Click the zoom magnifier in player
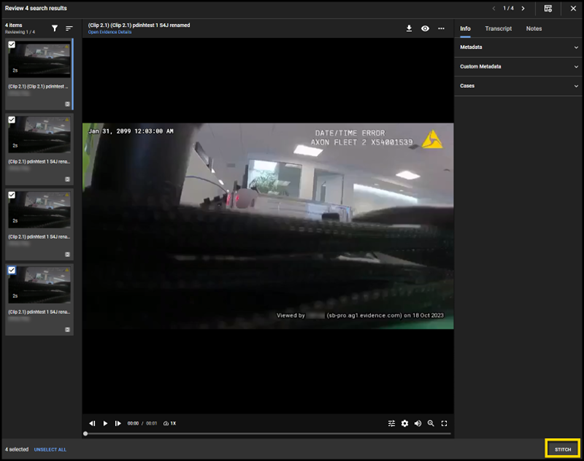The width and height of the screenshot is (584, 461). (x=431, y=423)
